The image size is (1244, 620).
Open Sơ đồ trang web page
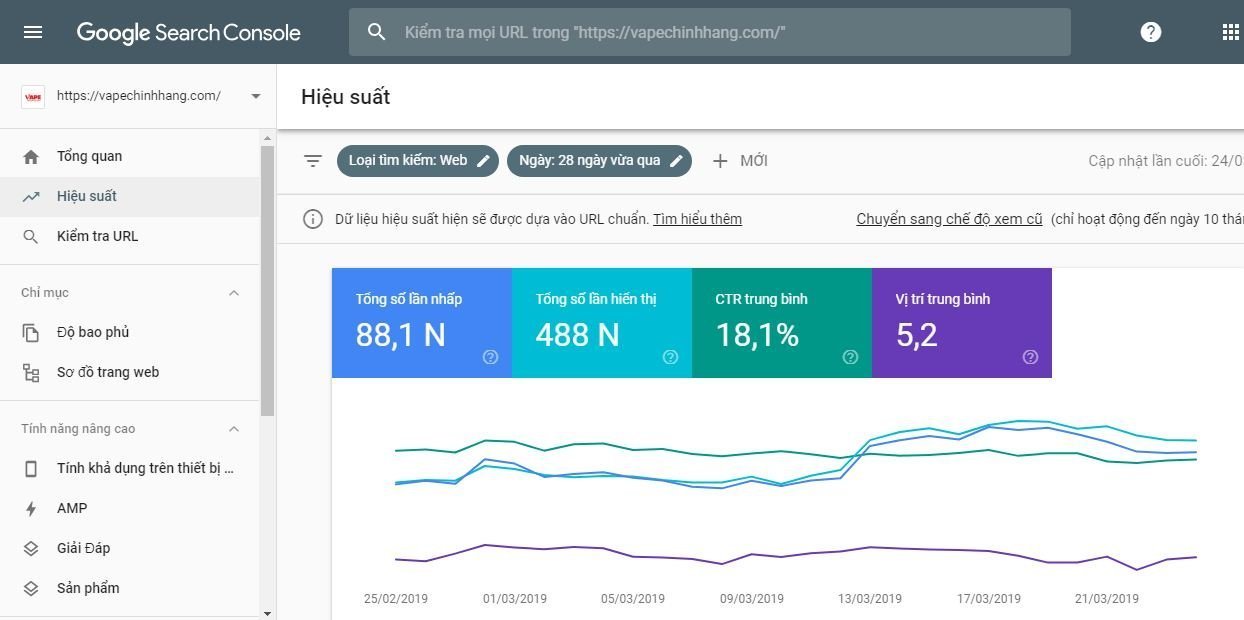tap(129, 372)
